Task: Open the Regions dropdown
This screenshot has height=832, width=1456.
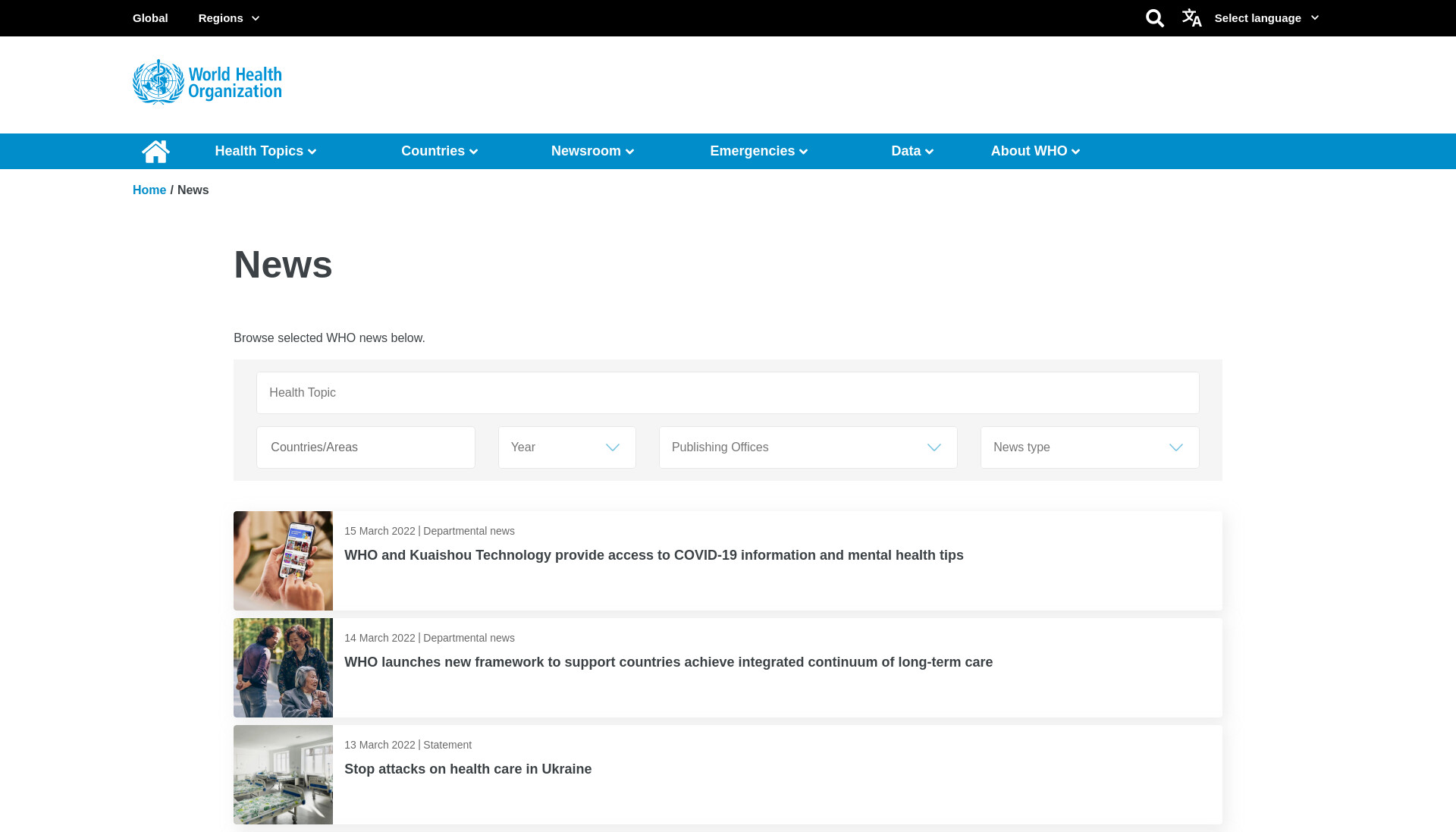Action: tap(229, 18)
